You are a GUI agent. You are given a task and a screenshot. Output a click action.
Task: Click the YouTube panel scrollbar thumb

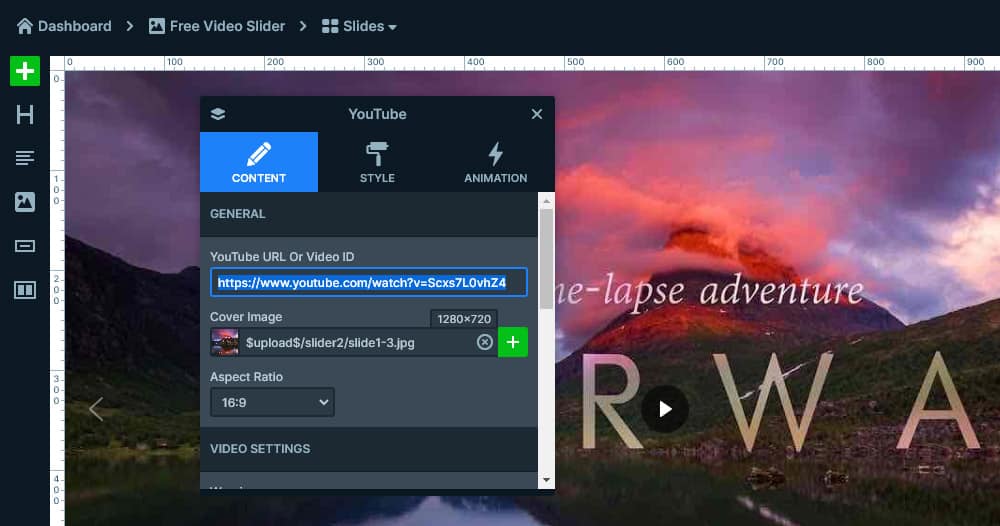(x=547, y=259)
